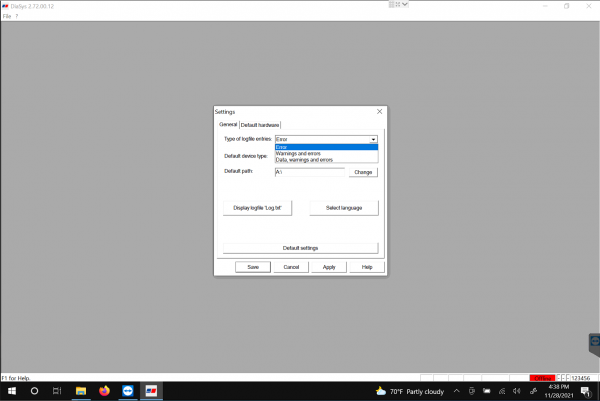Open the ? help menu
Screen dimensions: 600x401
[16, 16]
